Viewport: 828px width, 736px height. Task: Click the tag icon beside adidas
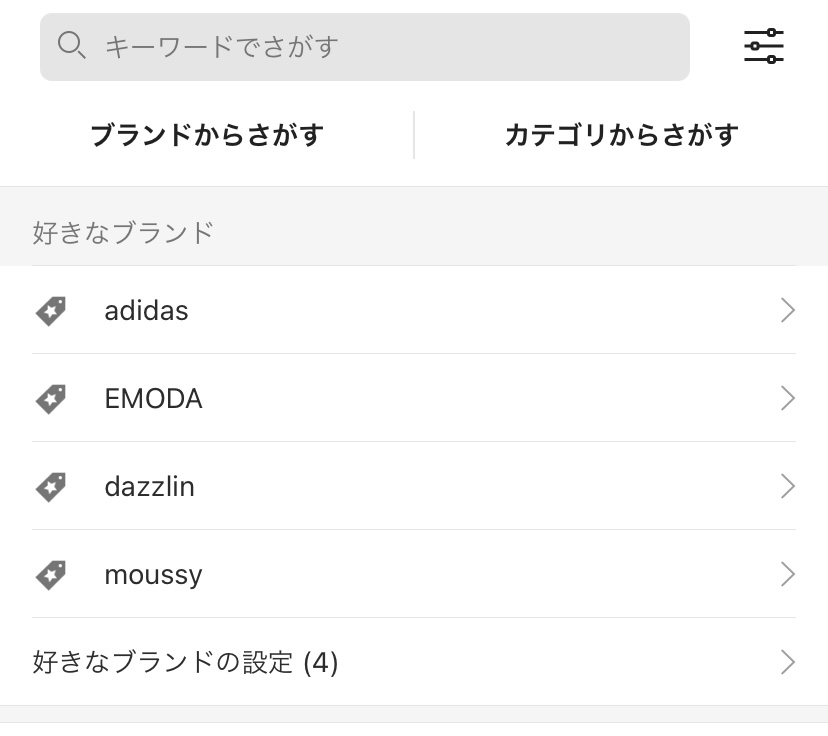pyautogui.click(x=51, y=311)
